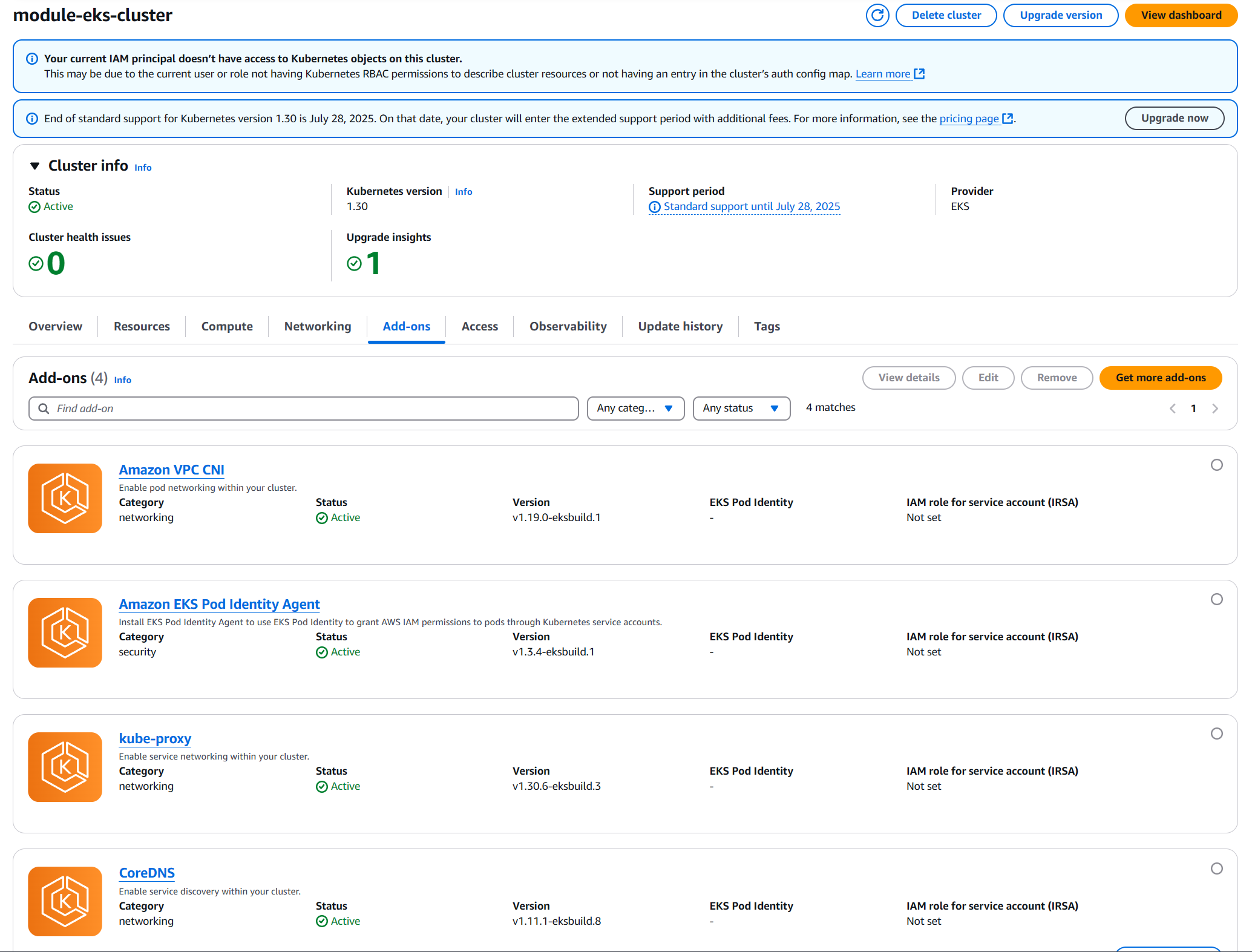Viewport: 1252px width, 952px height.
Task: Click the Remove add-on button
Action: coord(1057,378)
